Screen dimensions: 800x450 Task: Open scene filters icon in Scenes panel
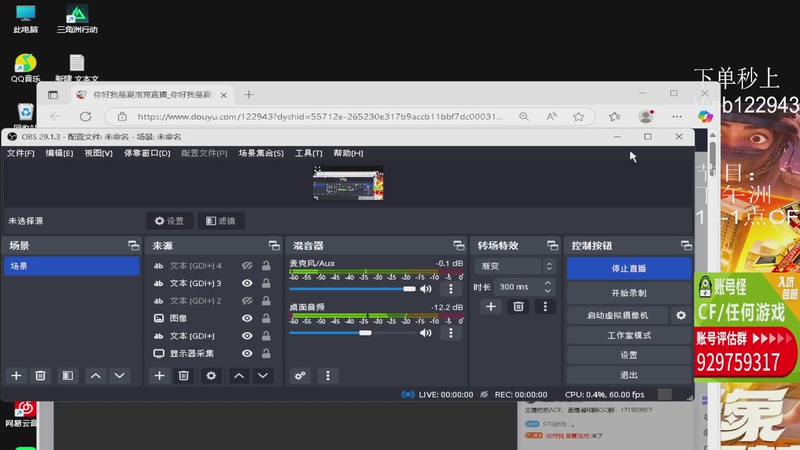[x=67, y=376]
